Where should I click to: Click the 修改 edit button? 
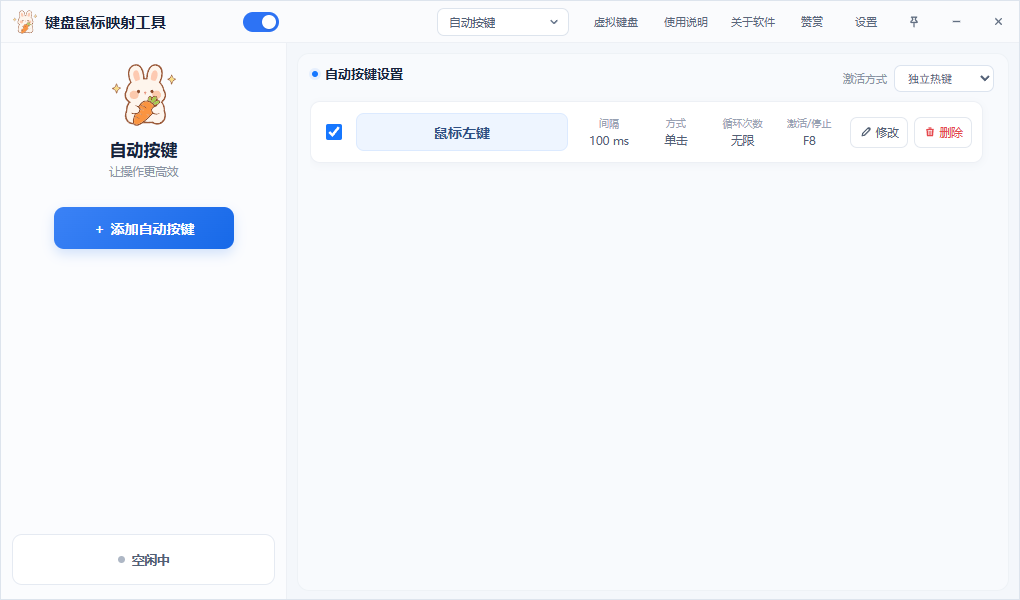879,132
